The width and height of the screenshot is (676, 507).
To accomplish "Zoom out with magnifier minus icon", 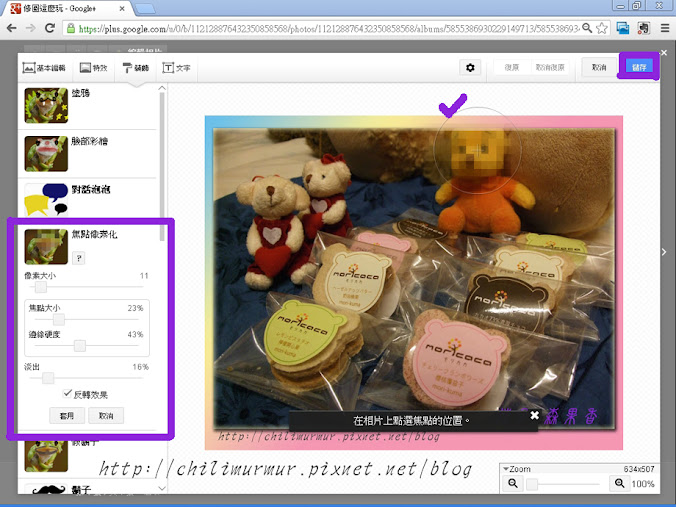I will pos(513,483).
